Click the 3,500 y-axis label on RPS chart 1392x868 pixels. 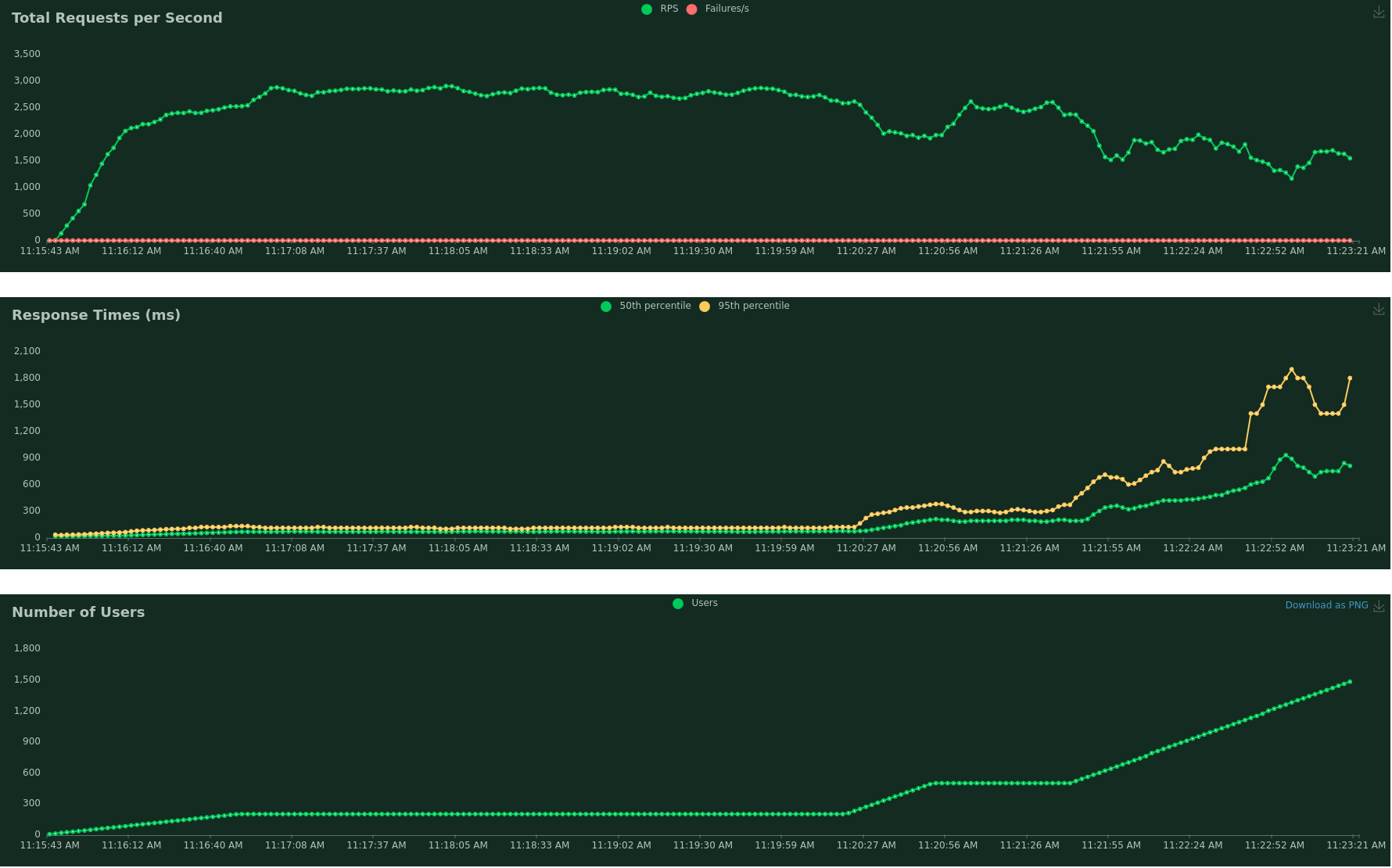click(27, 54)
